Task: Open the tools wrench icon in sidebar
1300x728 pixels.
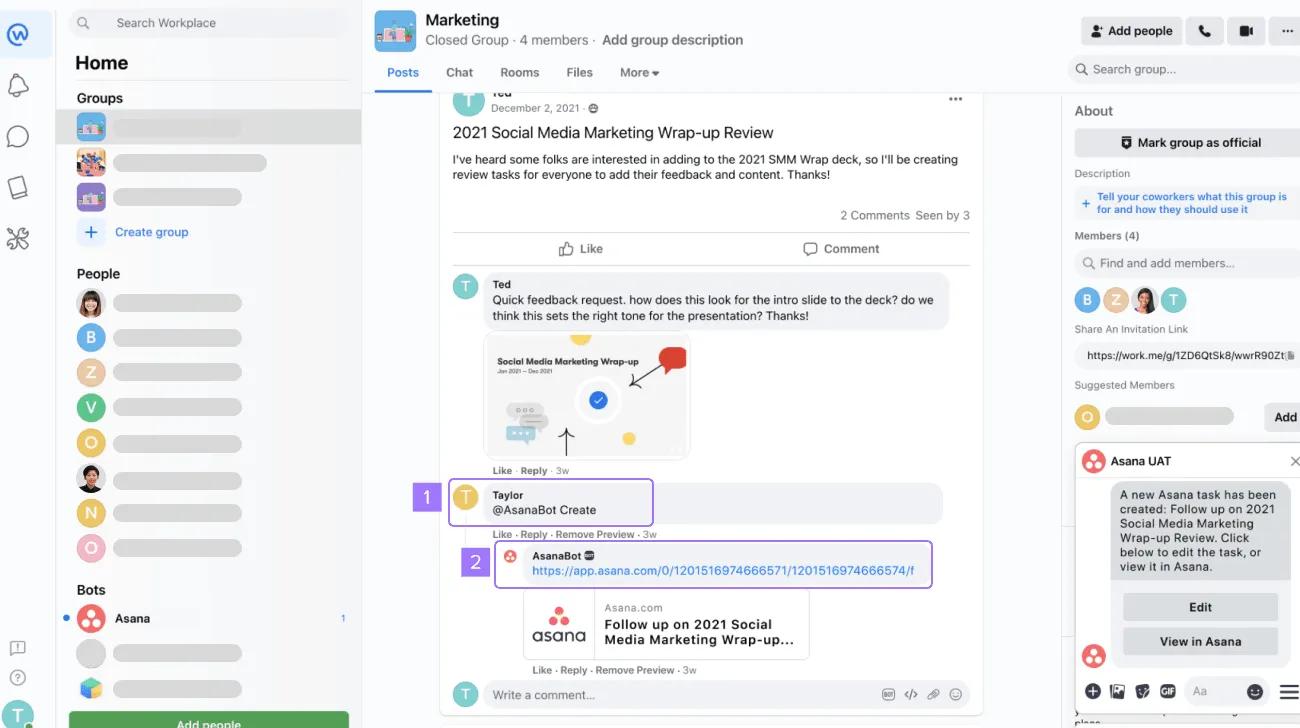Action: tap(17, 239)
